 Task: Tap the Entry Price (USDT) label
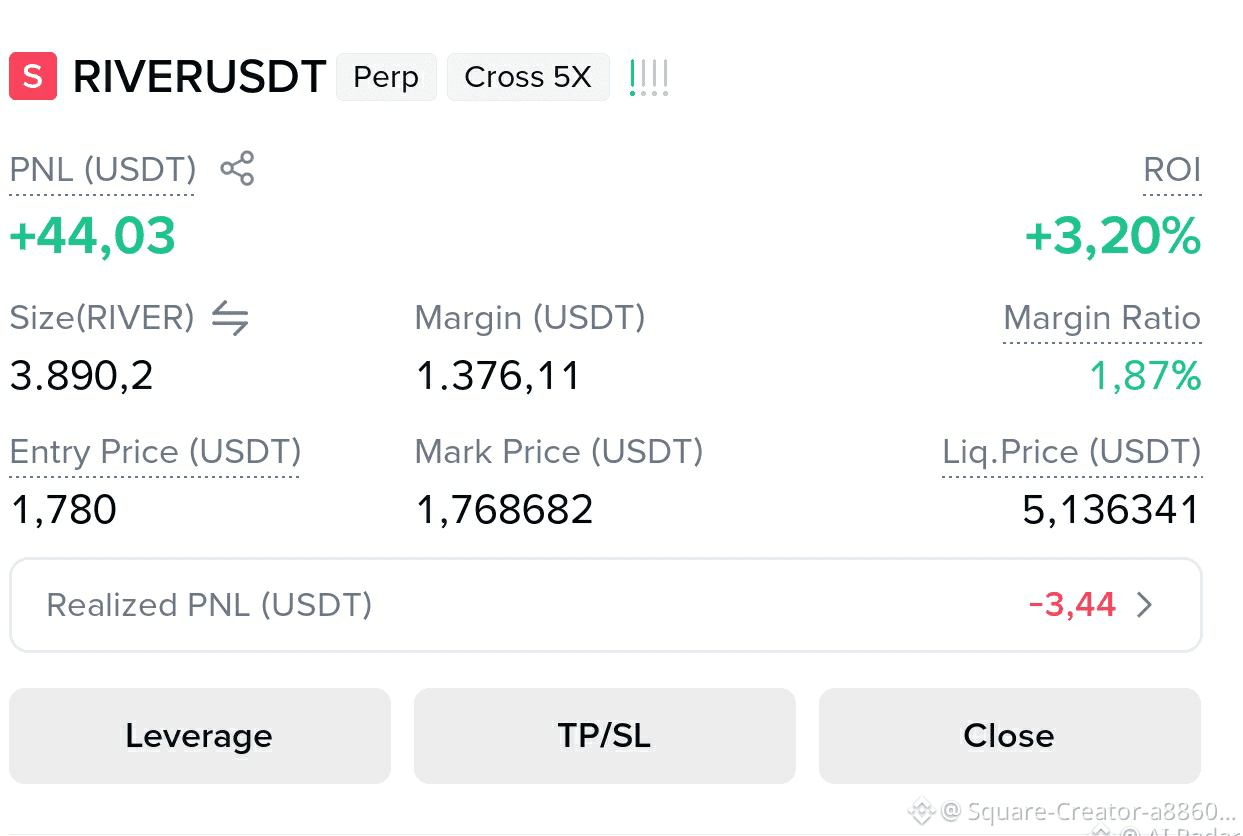click(x=155, y=452)
